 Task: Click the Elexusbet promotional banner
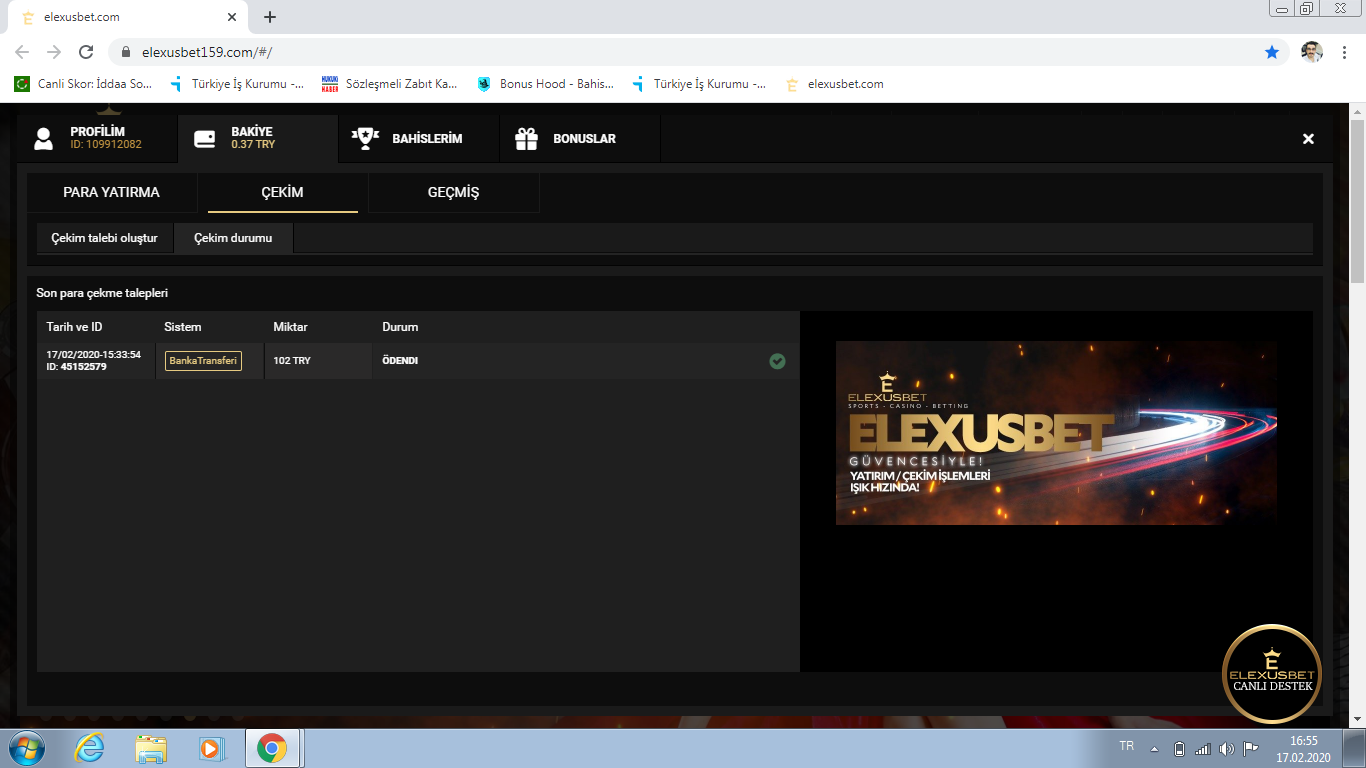point(1056,433)
